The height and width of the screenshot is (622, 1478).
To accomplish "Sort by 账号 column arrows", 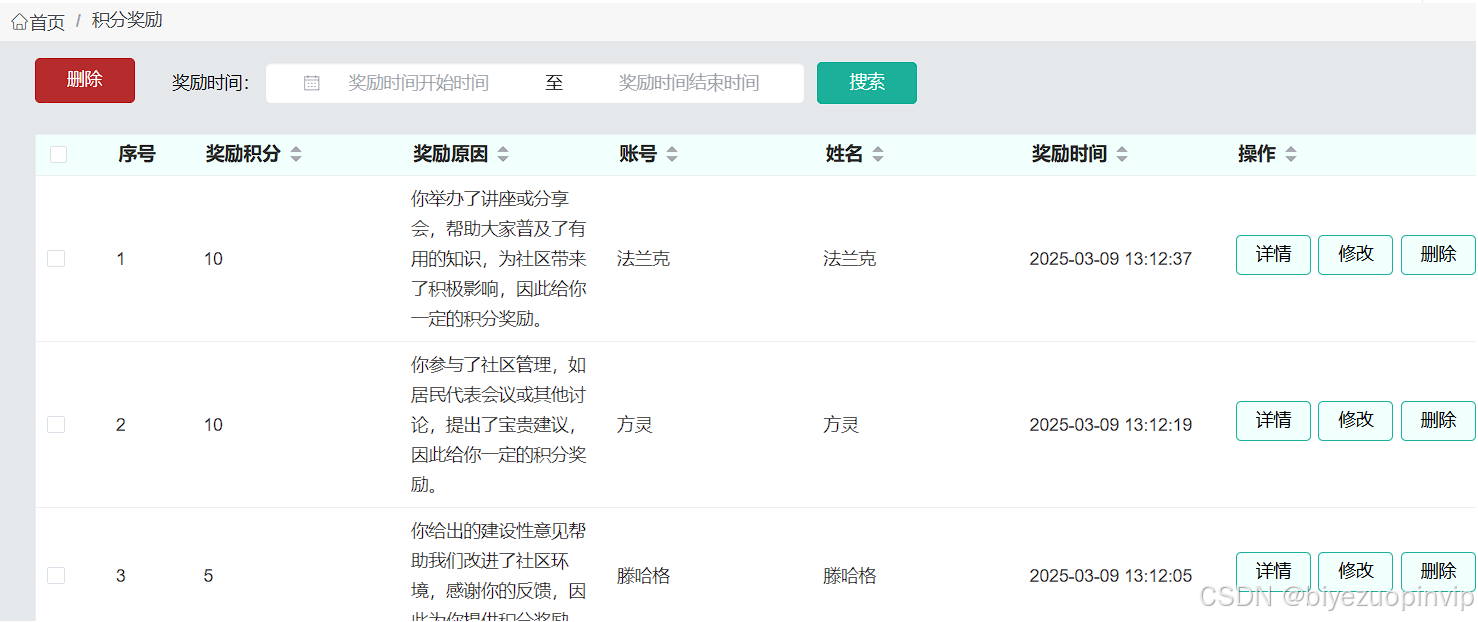I will click(x=672, y=154).
